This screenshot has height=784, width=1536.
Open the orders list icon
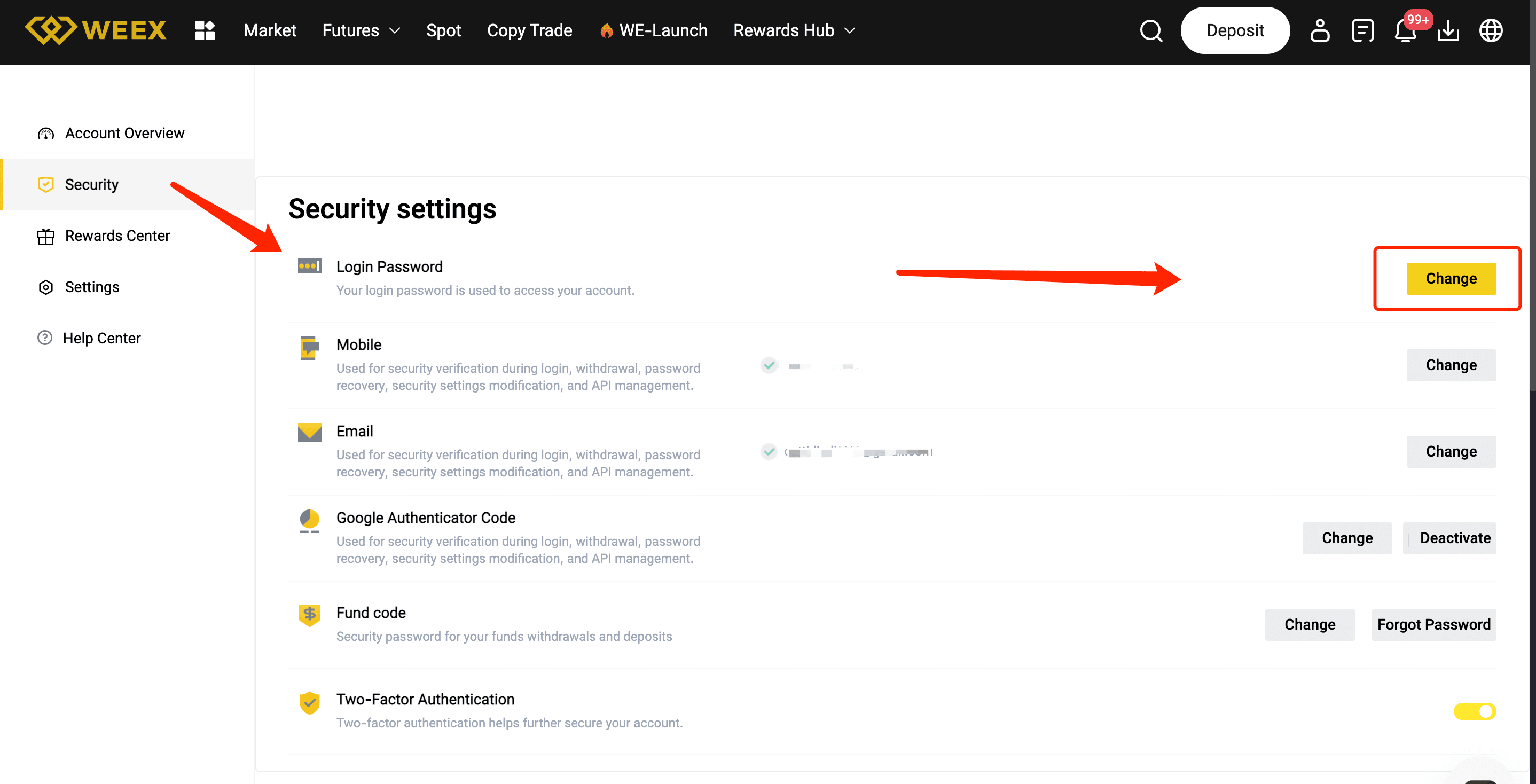point(1362,30)
